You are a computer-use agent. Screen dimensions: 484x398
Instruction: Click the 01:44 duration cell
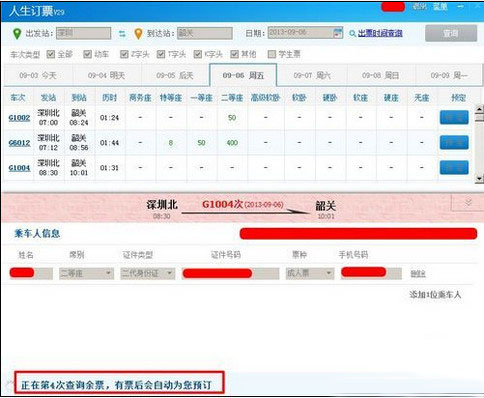point(109,143)
